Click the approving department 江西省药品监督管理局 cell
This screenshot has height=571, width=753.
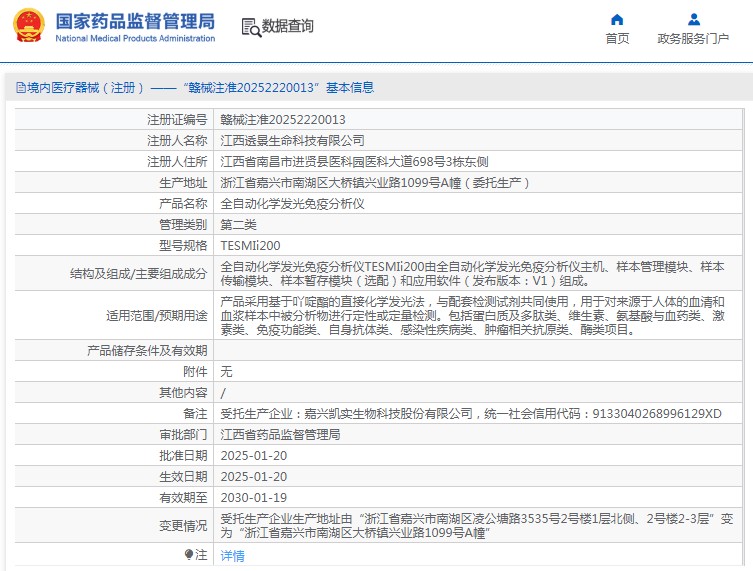click(x=280, y=435)
